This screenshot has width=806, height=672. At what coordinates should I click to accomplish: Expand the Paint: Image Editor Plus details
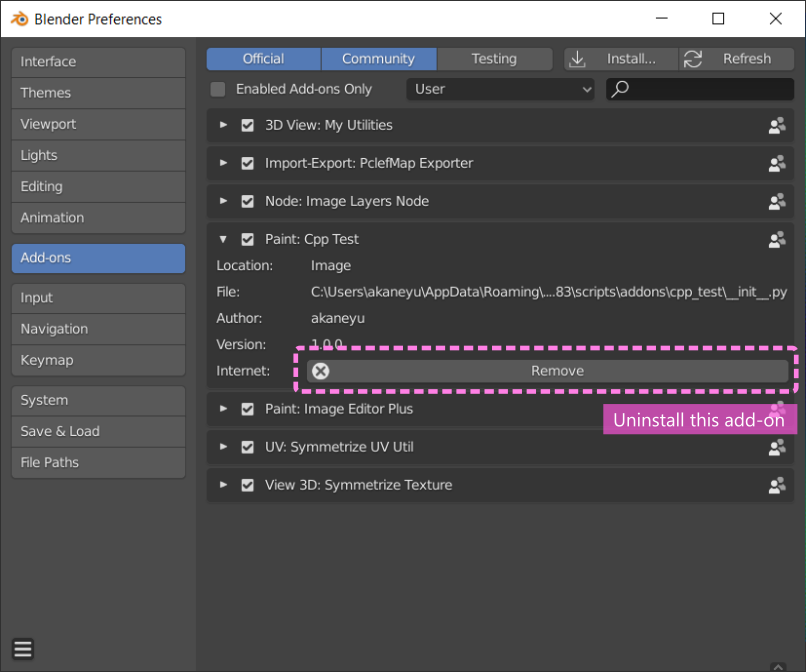click(223, 409)
